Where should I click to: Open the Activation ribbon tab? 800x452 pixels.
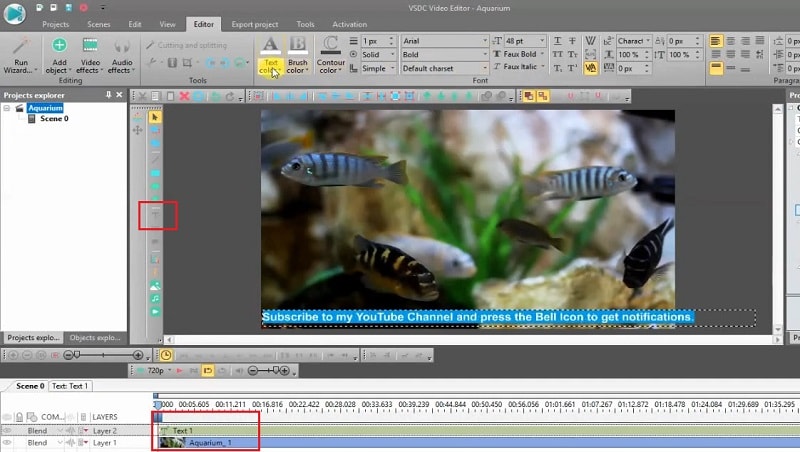point(349,24)
